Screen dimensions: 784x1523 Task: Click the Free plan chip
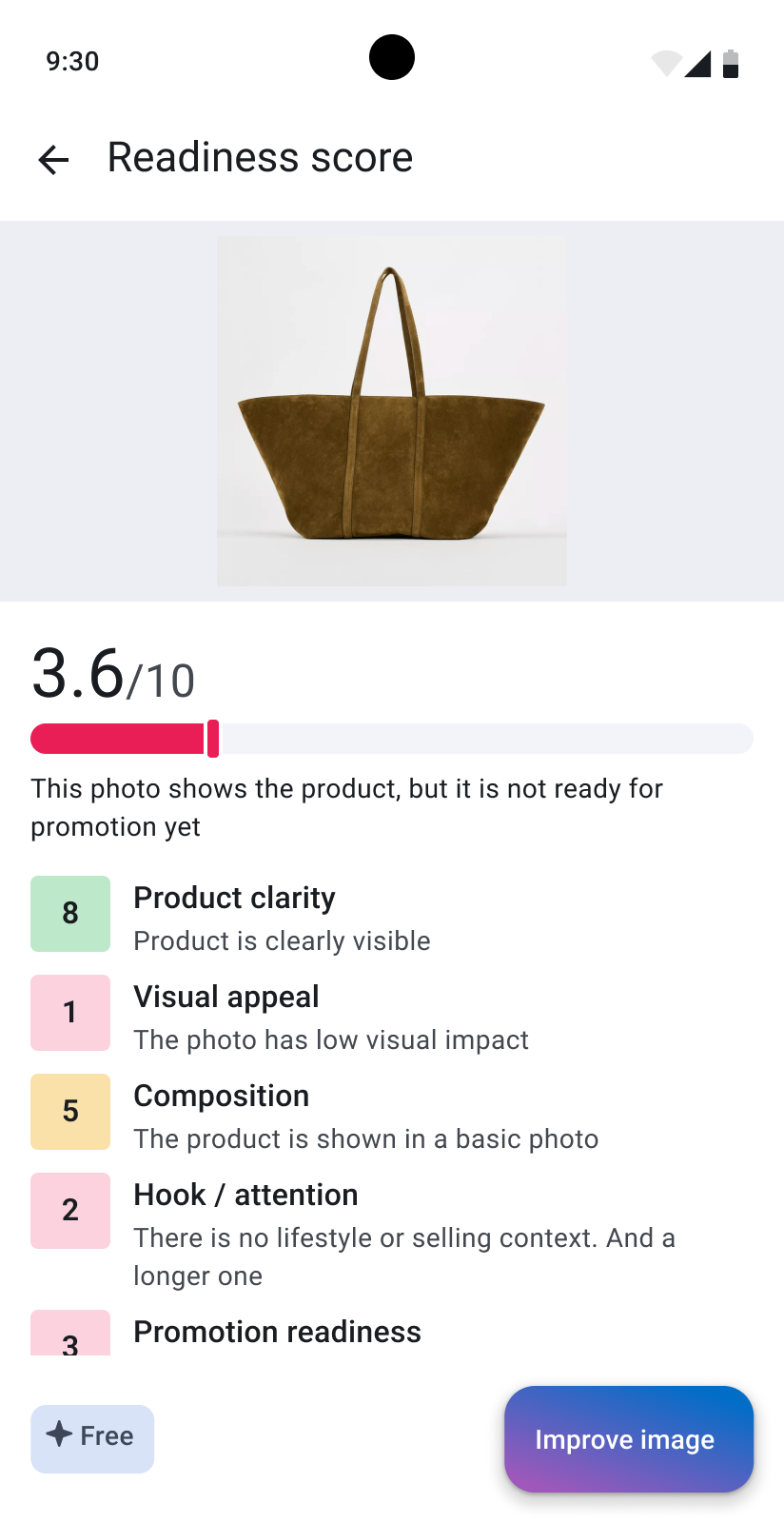[92, 1439]
